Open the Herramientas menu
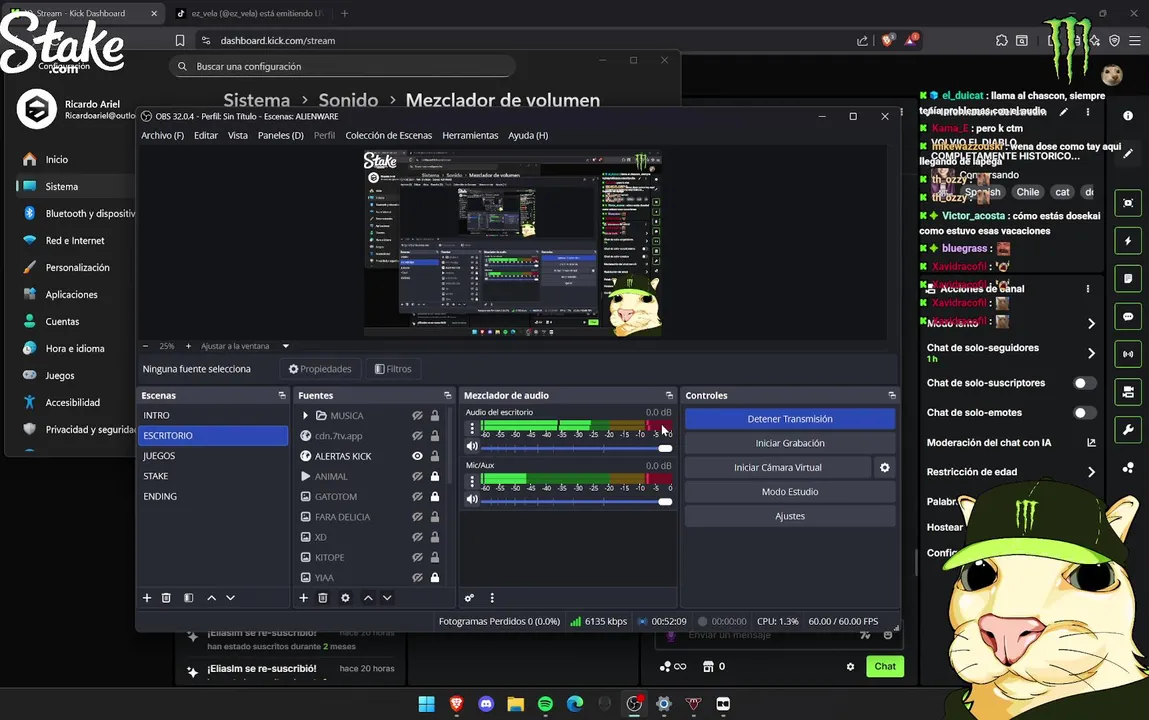 tap(470, 136)
